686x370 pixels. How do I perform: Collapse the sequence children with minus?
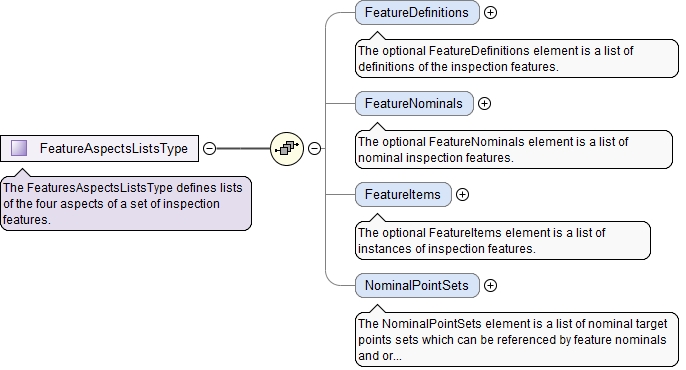pyautogui.click(x=314, y=149)
